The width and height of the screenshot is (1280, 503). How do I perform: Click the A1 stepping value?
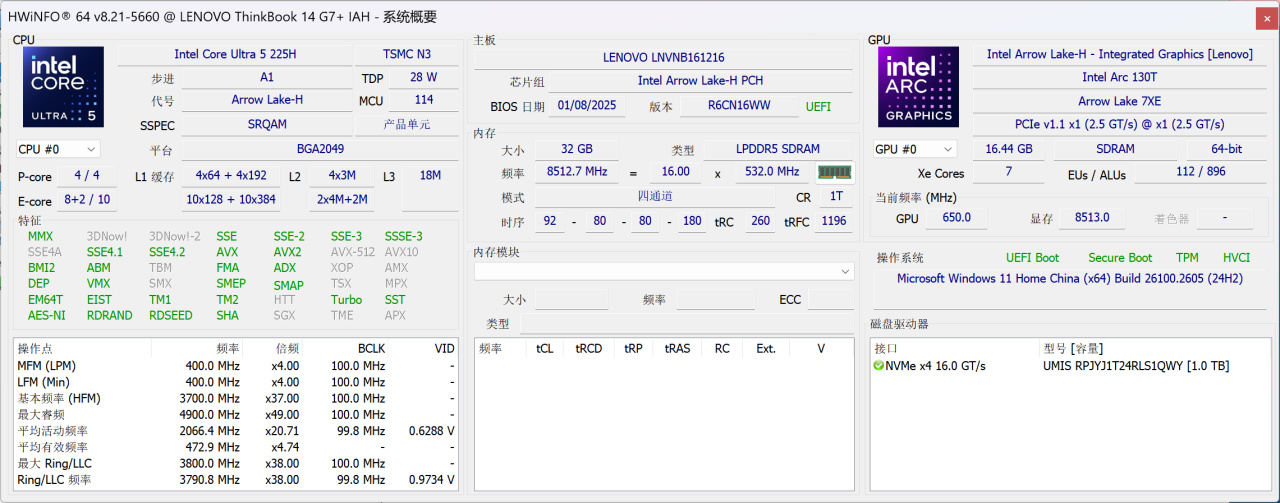point(267,77)
